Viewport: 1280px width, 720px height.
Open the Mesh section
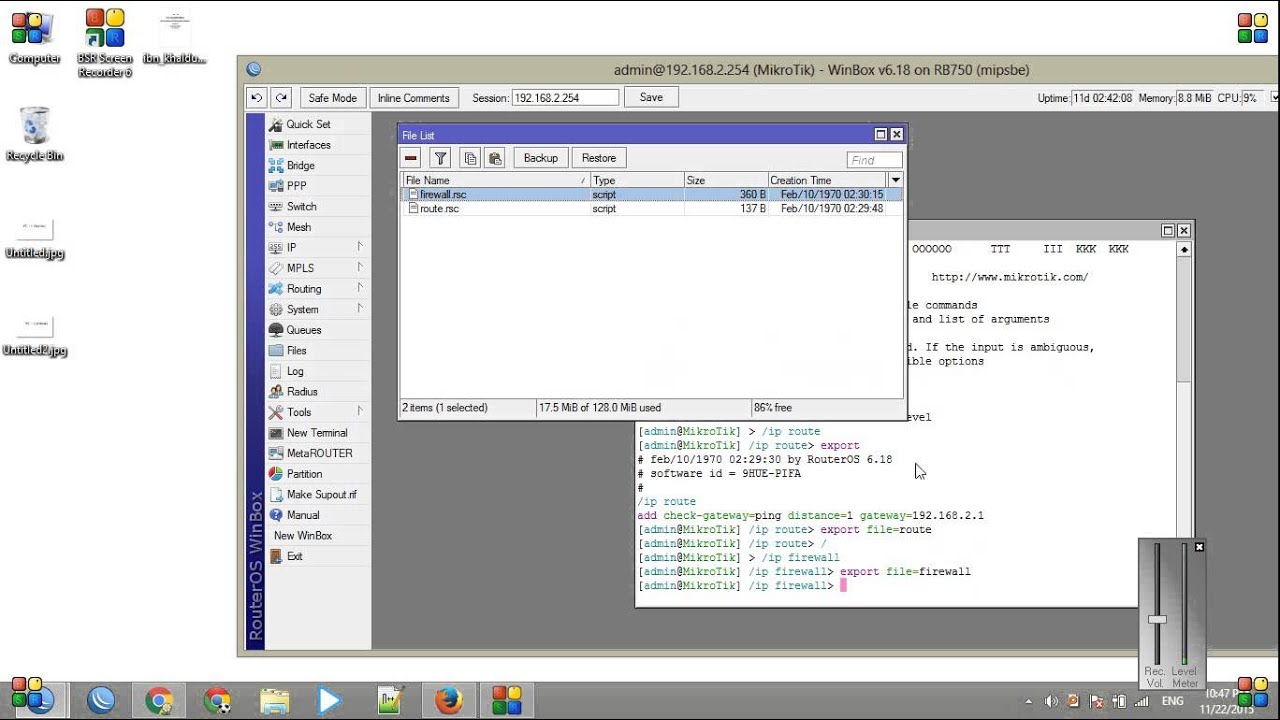click(298, 227)
